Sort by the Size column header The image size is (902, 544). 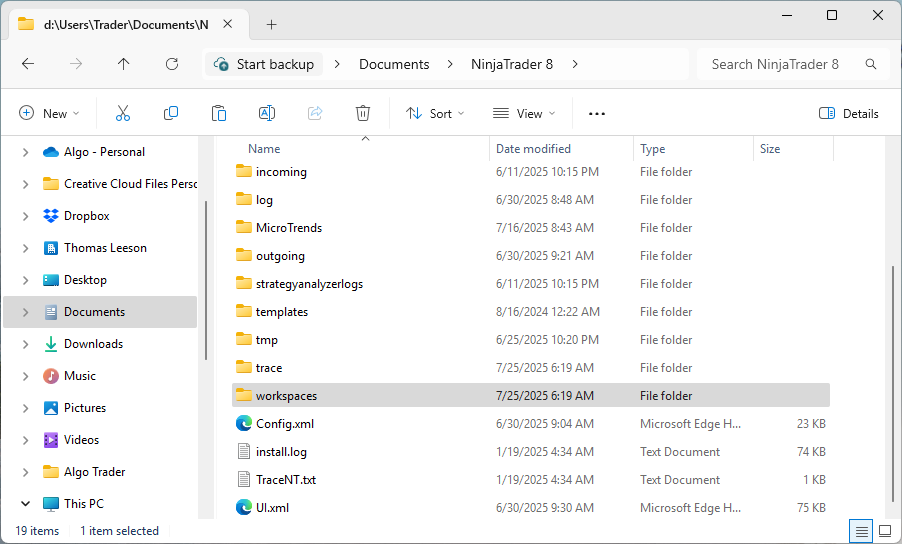[x=793, y=148]
